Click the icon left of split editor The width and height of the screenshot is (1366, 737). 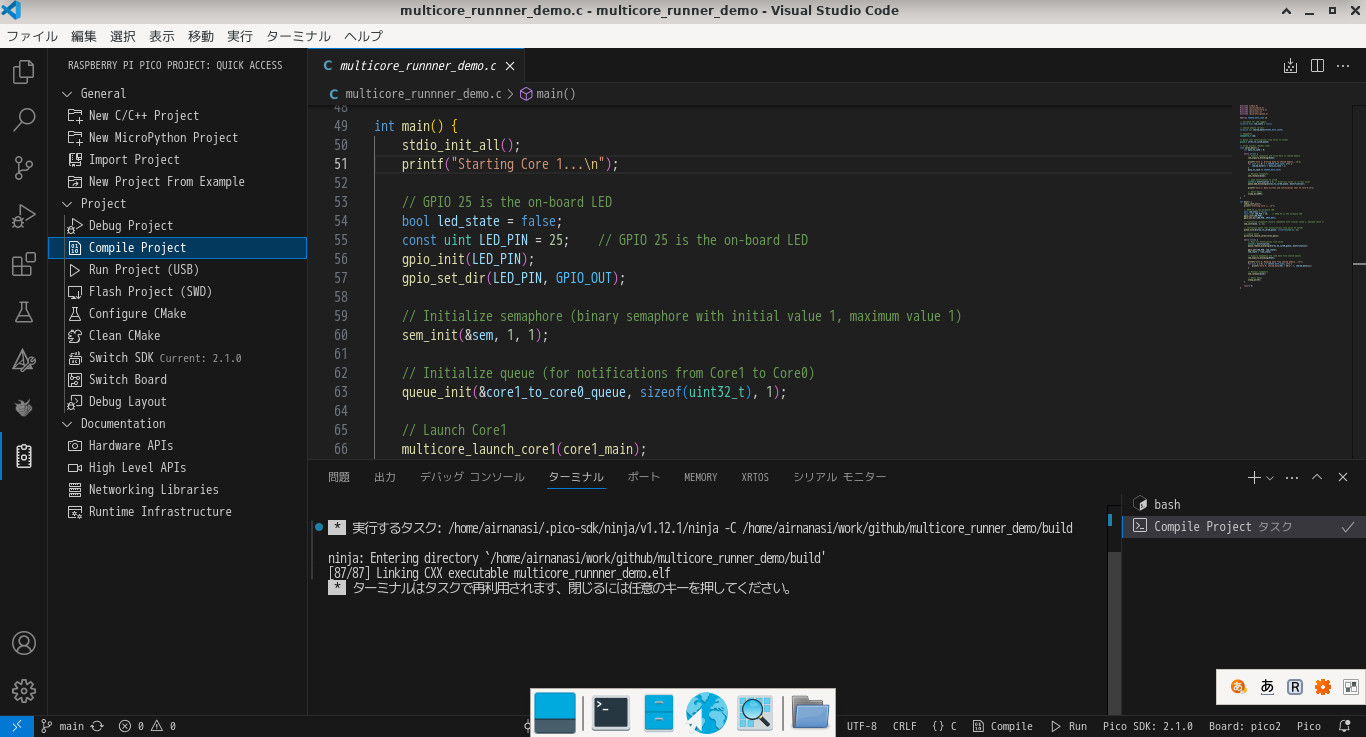[1290, 66]
